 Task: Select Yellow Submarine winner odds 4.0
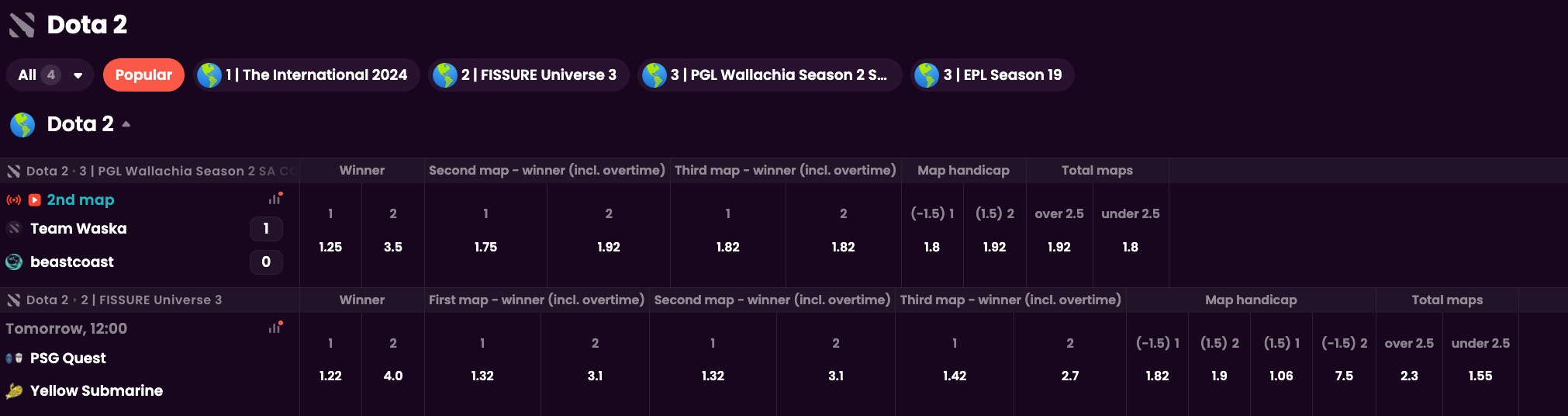pyautogui.click(x=393, y=376)
